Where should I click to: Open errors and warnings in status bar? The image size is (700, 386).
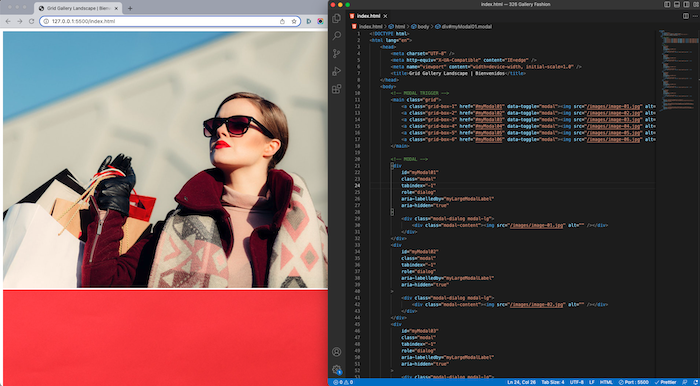pos(343,382)
